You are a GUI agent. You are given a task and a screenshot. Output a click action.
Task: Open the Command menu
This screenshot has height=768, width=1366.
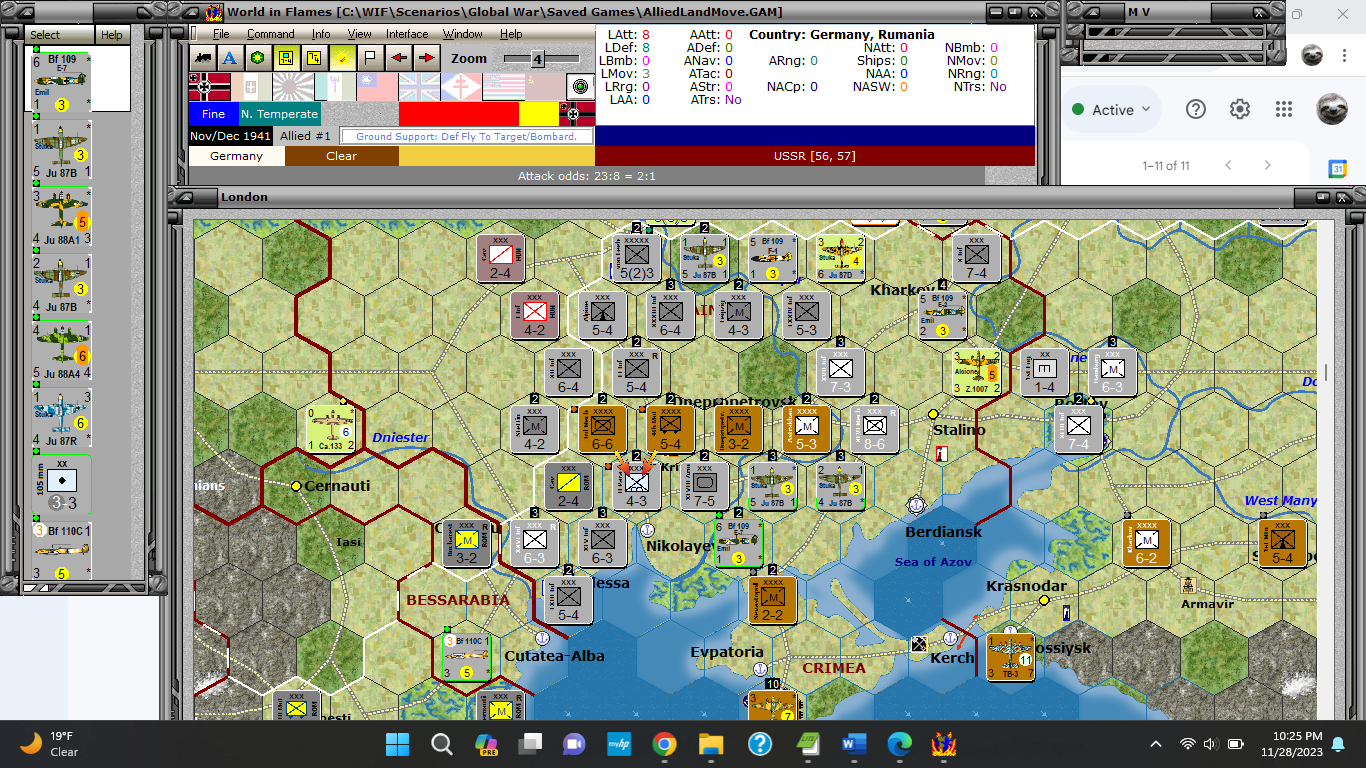(271, 34)
